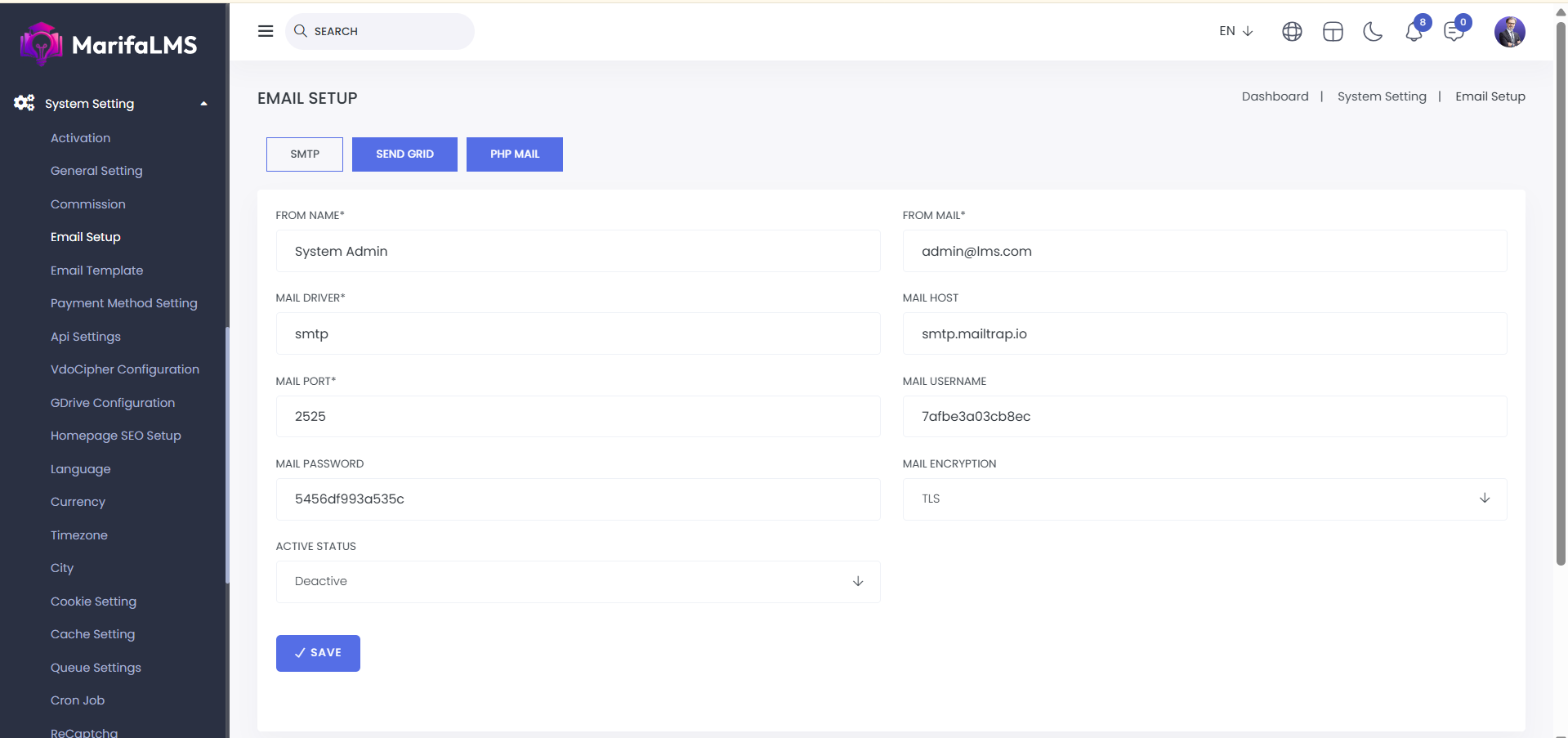Open the EN language dropdown
Viewport: 1568px width, 738px height.
point(1235,31)
